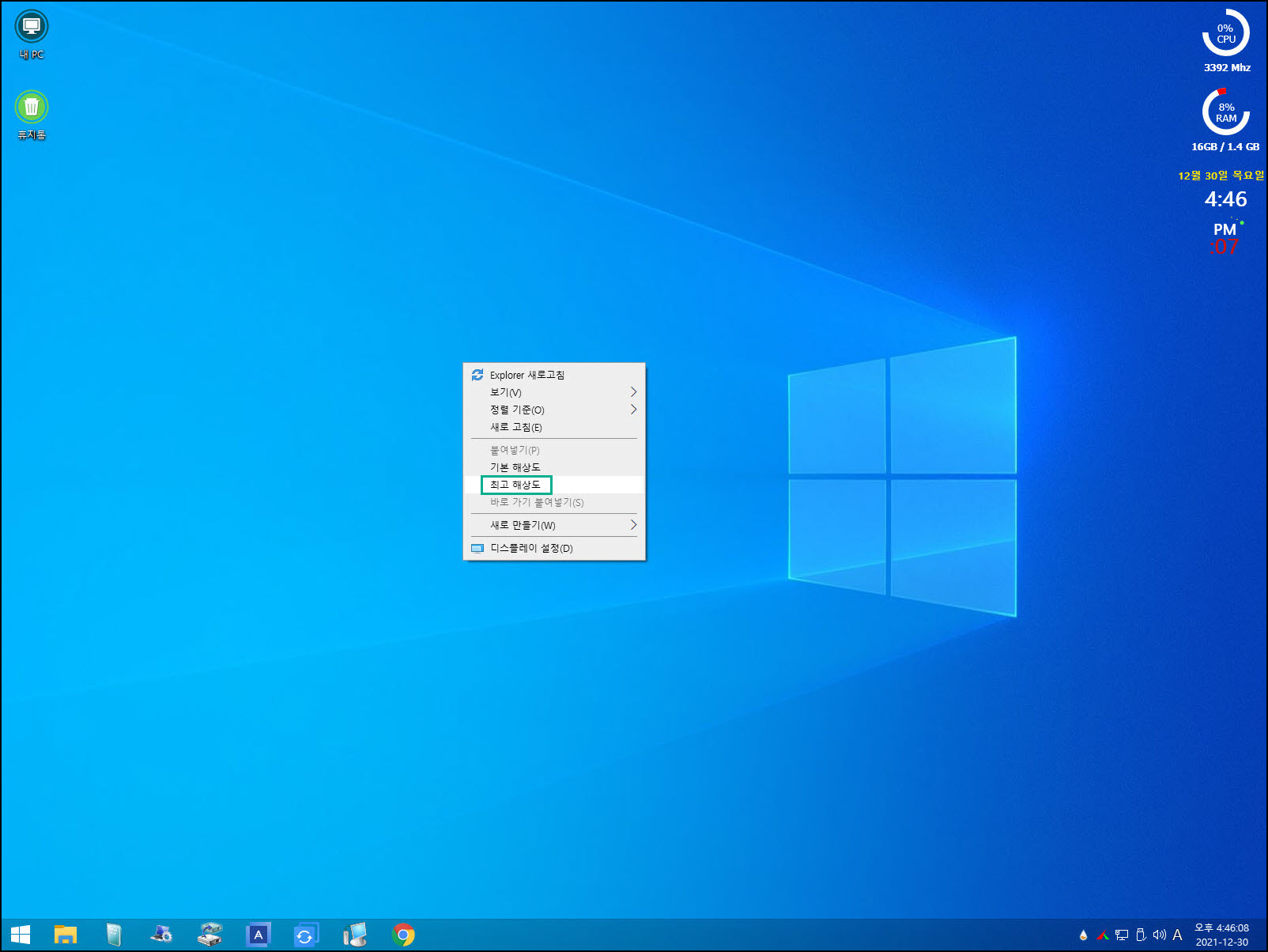Click the 4:46 PM clock widget
This screenshot has width=1268, height=952.
click(1225, 213)
